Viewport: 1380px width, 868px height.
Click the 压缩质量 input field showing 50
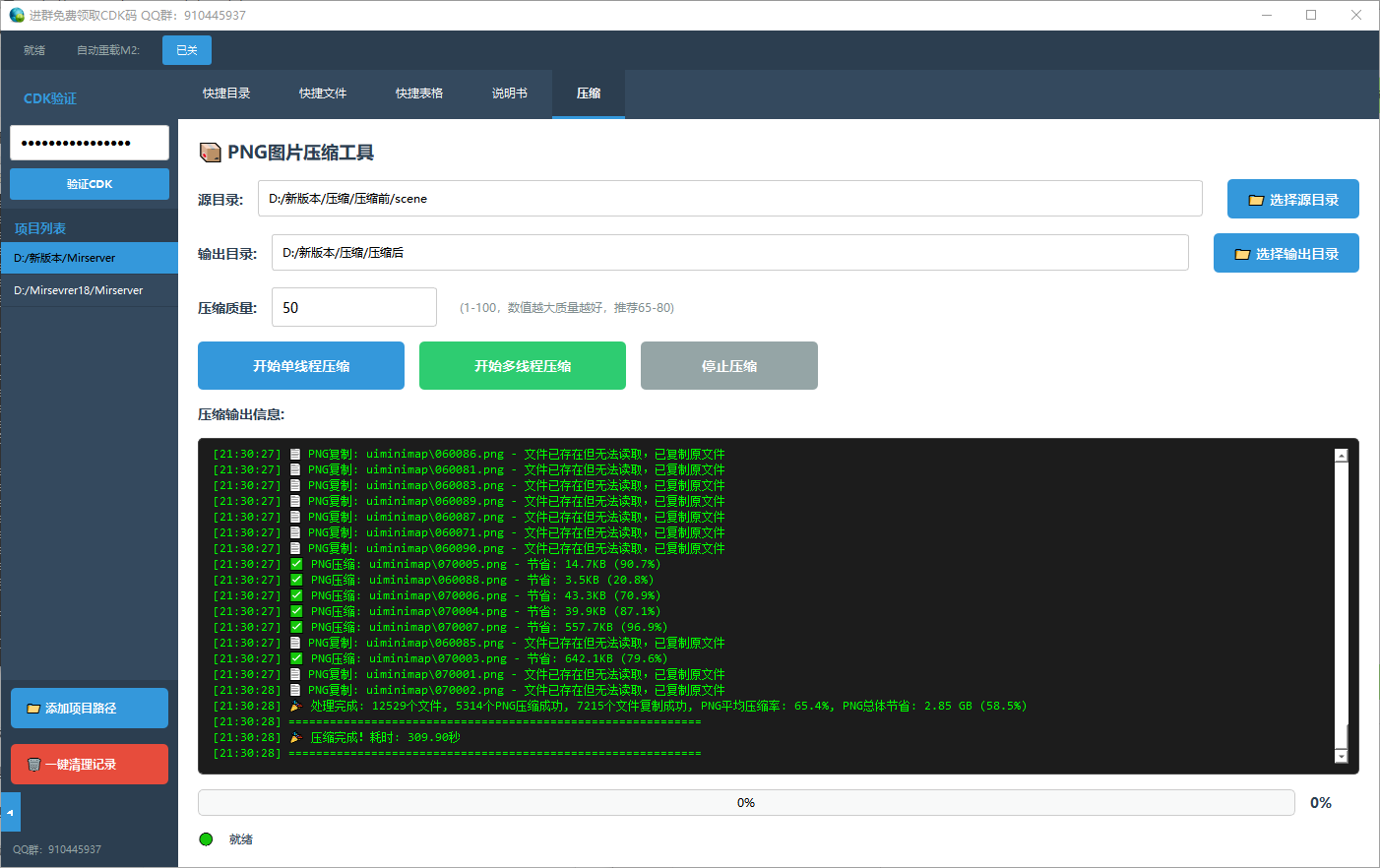click(x=353, y=307)
